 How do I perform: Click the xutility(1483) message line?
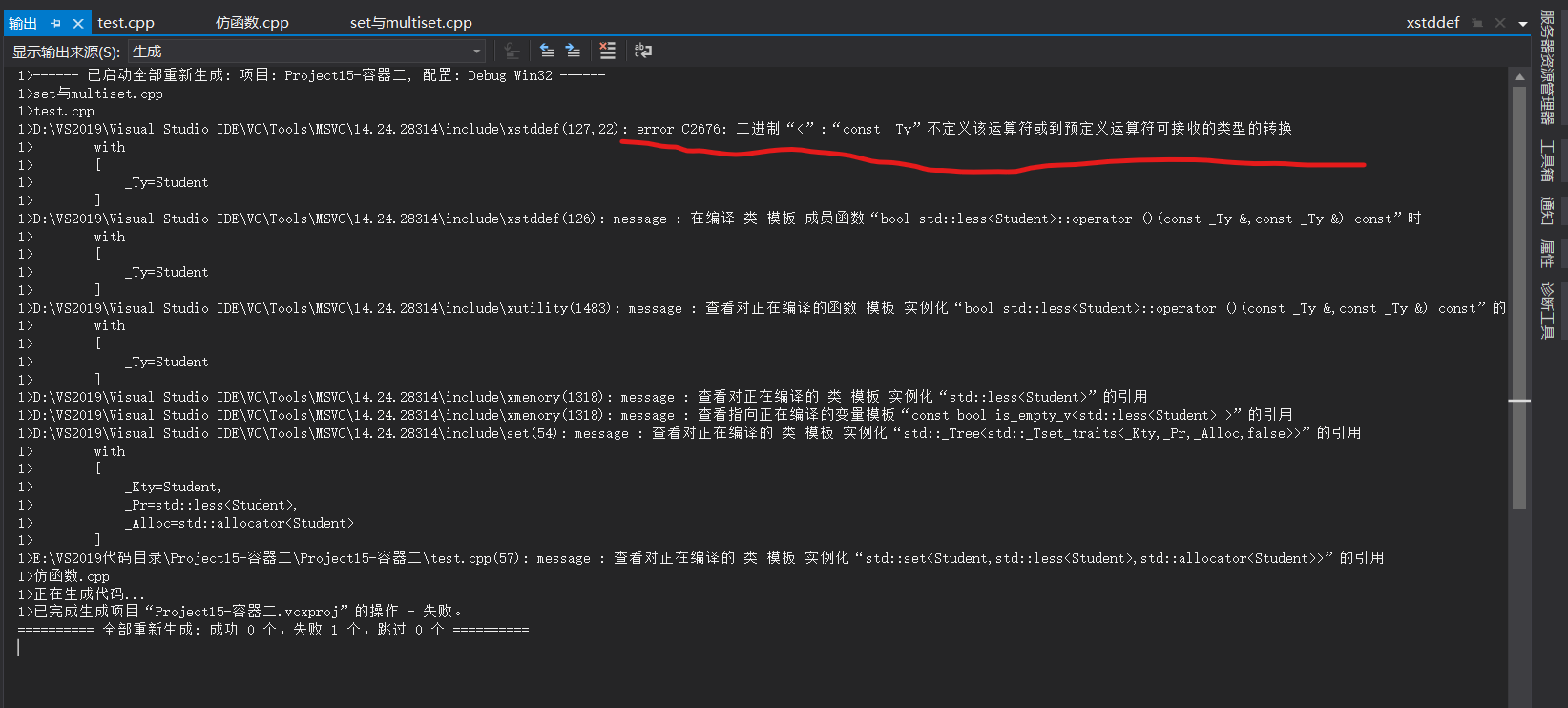click(762, 308)
